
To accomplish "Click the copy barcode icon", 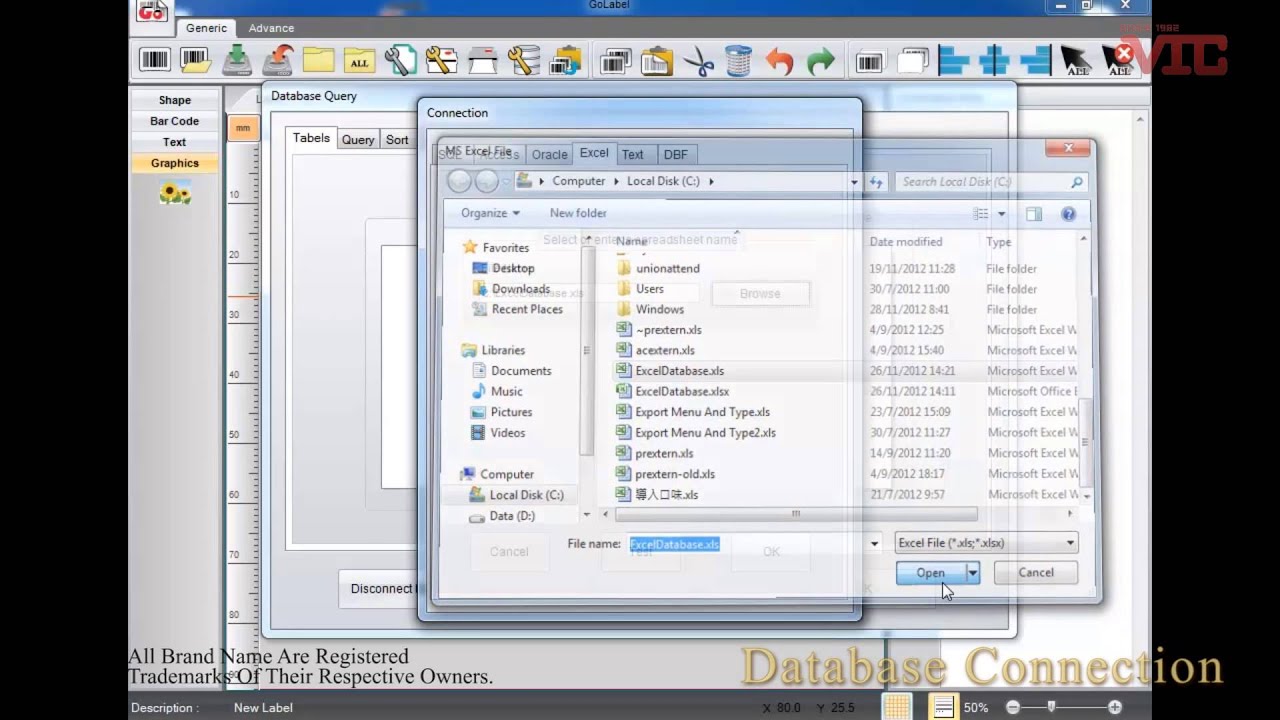I will point(615,61).
